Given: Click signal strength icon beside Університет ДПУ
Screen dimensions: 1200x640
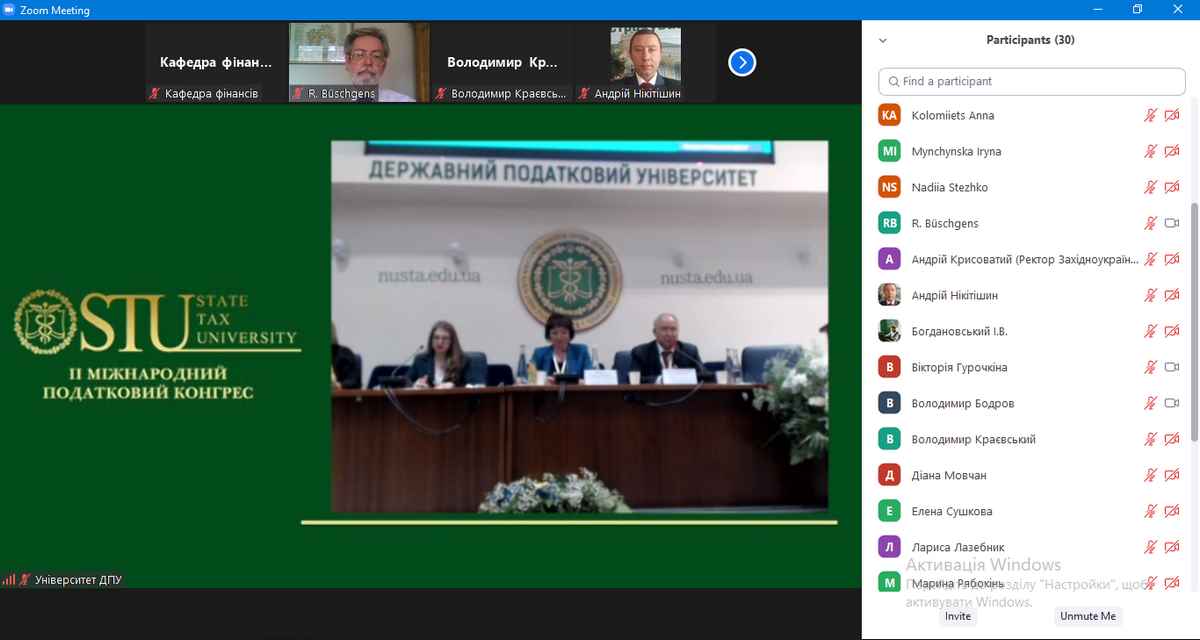Looking at the screenshot, I should pyautogui.click(x=9, y=580).
